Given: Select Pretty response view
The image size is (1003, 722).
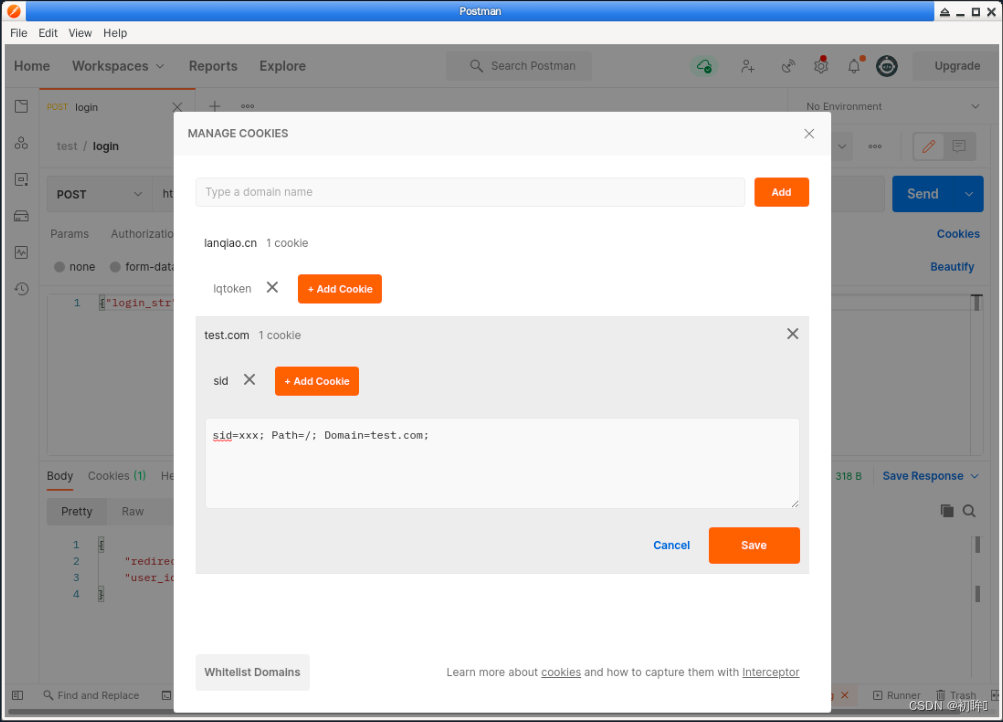Looking at the screenshot, I should coord(77,512).
